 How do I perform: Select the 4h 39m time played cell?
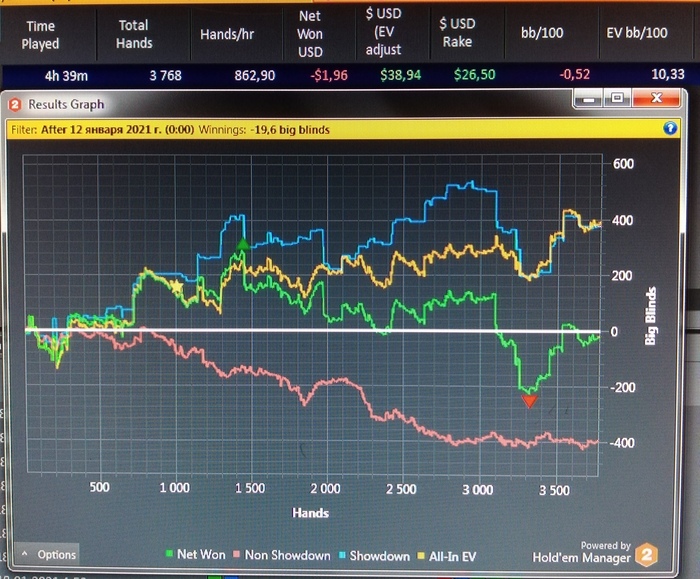(66, 75)
